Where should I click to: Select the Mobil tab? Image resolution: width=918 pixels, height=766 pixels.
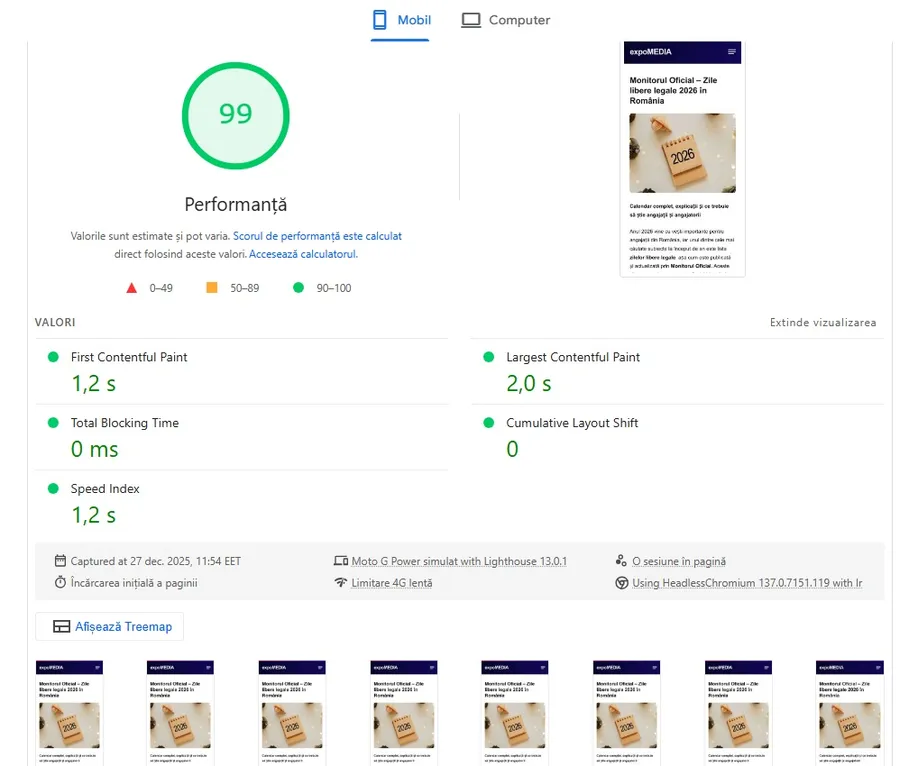pyautogui.click(x=399, y=19)
